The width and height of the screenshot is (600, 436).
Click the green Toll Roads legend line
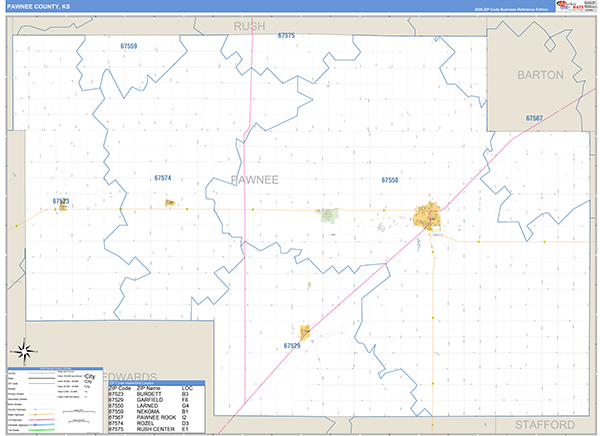tap(42, 430)
